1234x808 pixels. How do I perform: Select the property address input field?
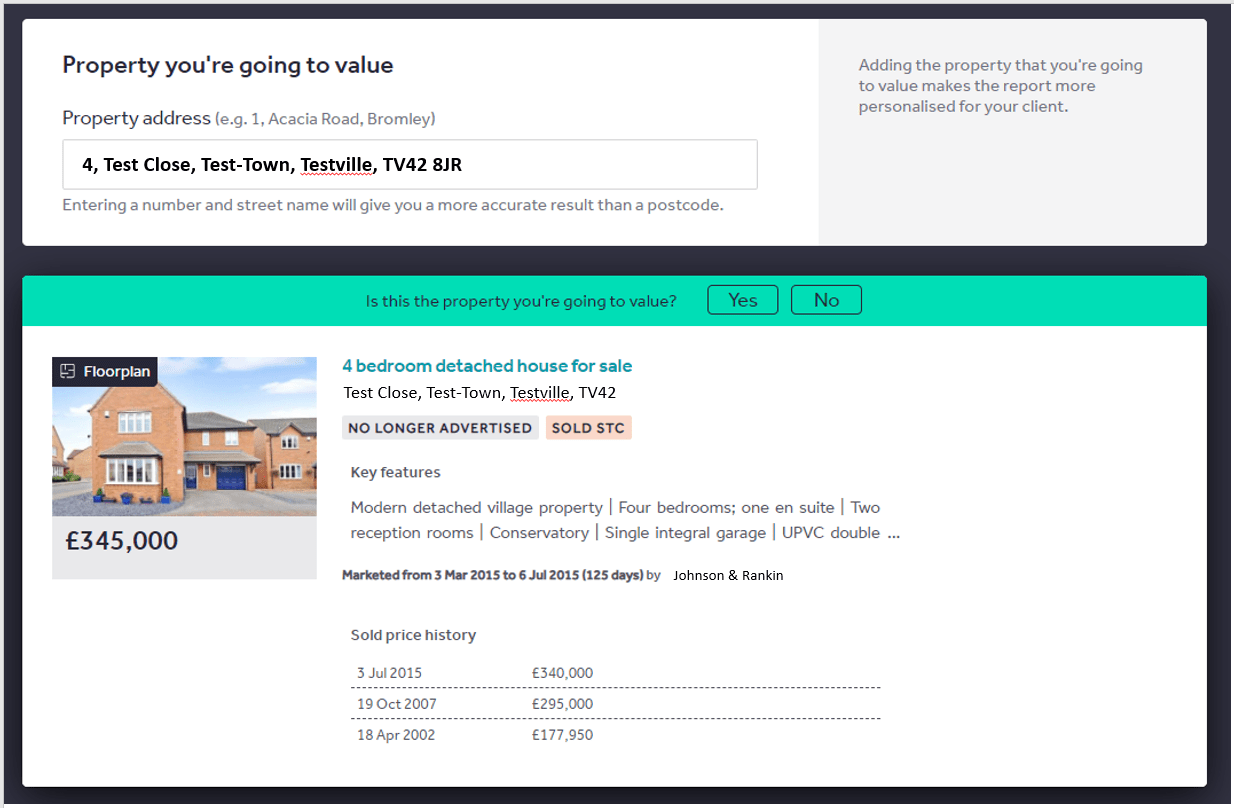tap(408, 164)
